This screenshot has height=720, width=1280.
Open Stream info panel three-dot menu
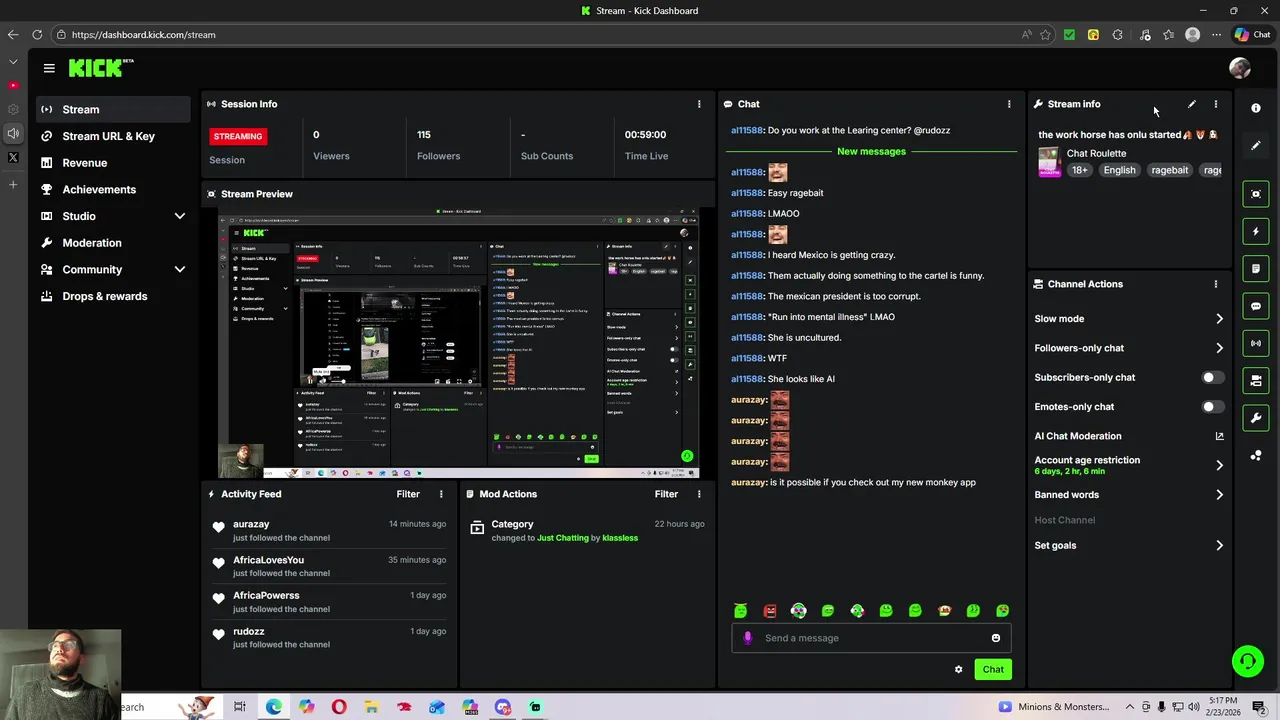pos(1216,104)
